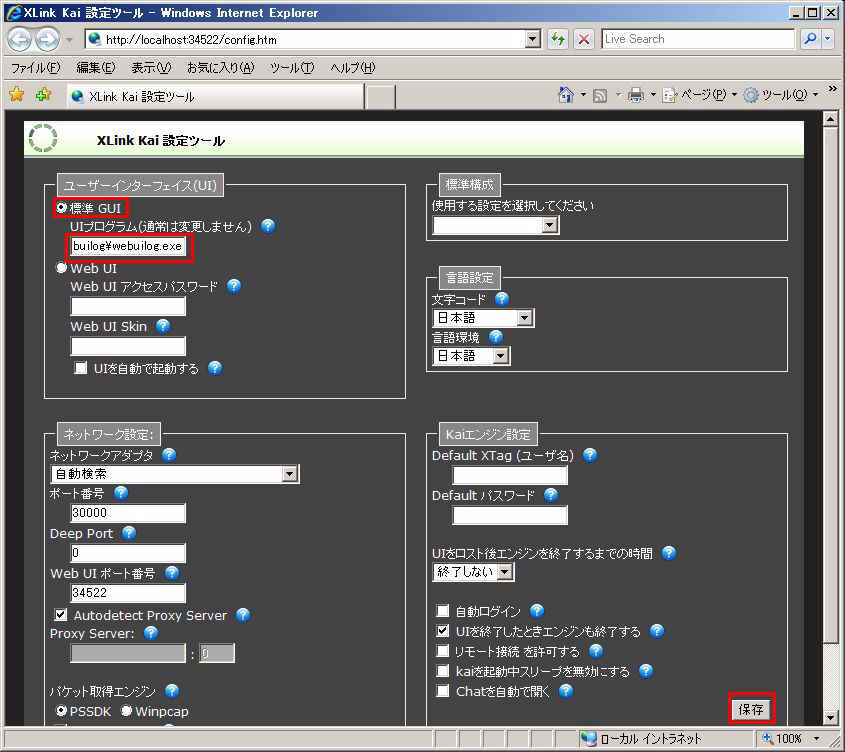Show help for 自動ログイン
Image resolution: width=845 pixels, height=752 pixels.
point(537,611)
